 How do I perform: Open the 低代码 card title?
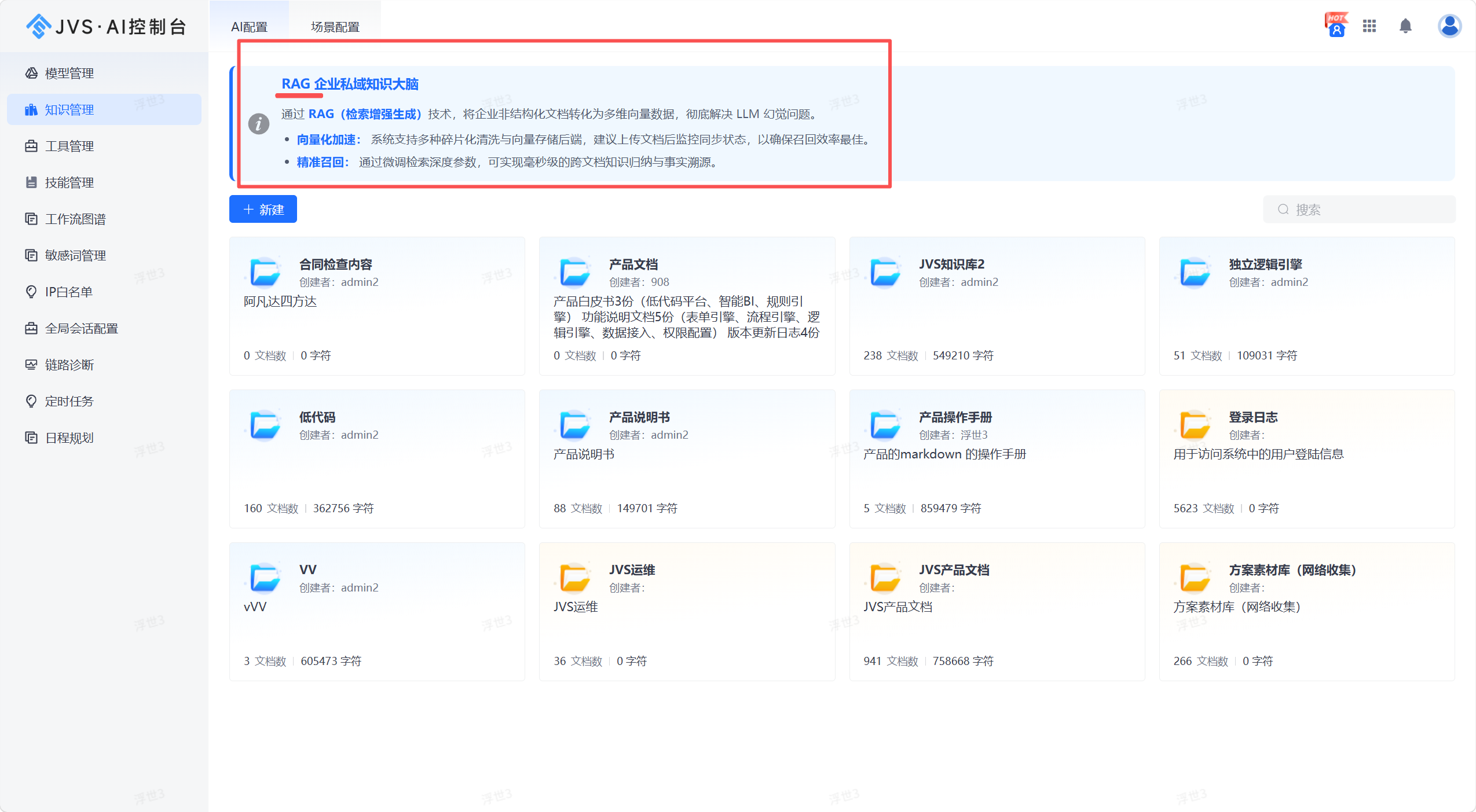tap(317, 417)
